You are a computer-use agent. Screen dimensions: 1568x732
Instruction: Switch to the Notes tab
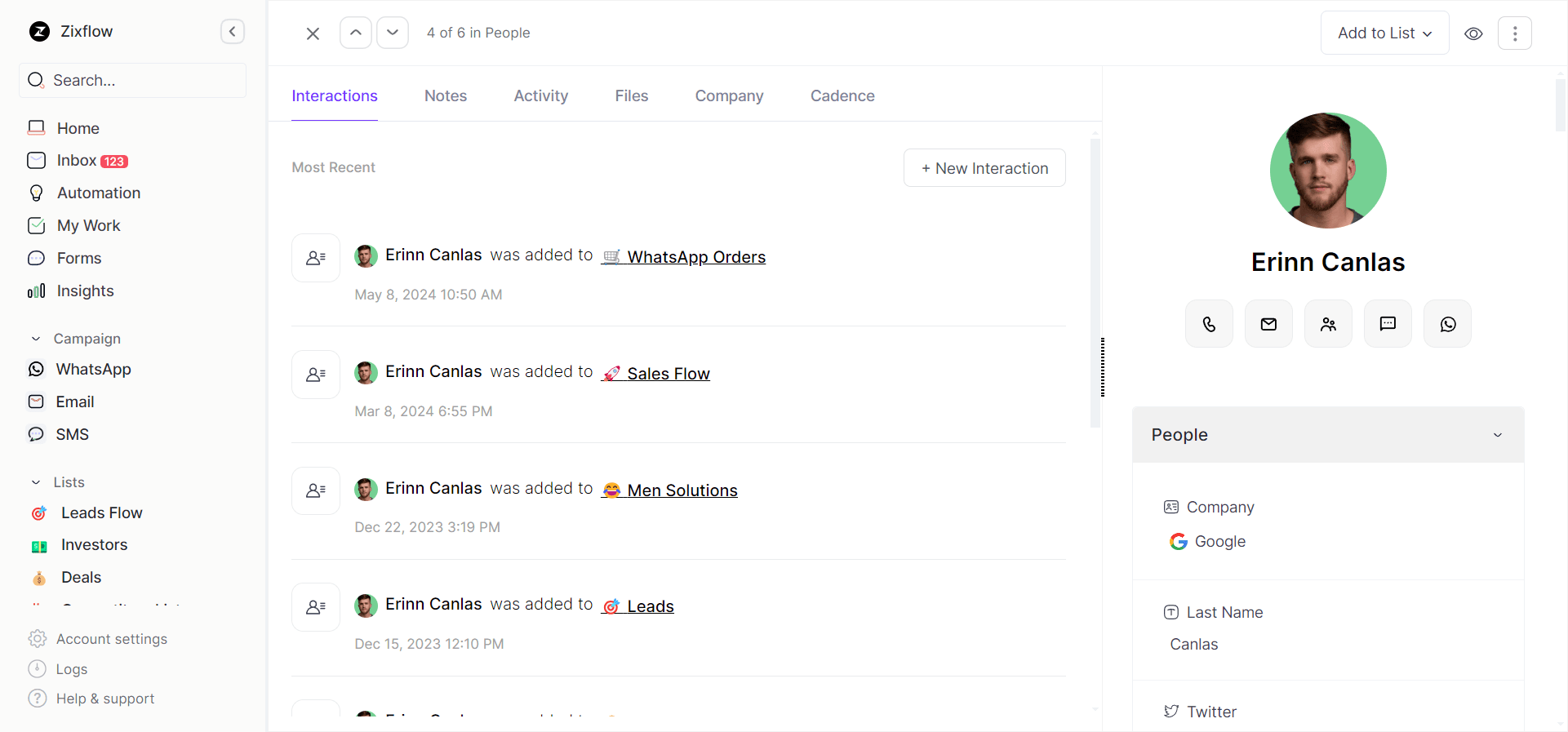(x=446, y=96)
